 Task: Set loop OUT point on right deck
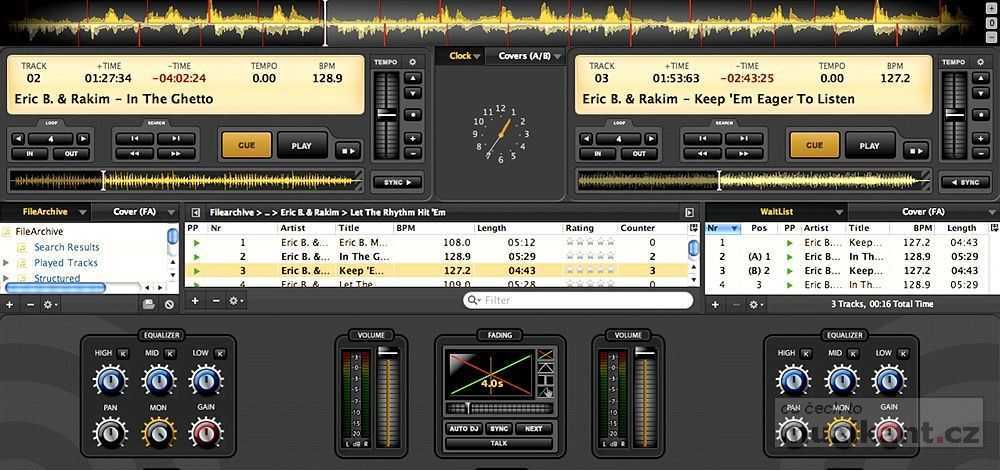coord(640,154)
